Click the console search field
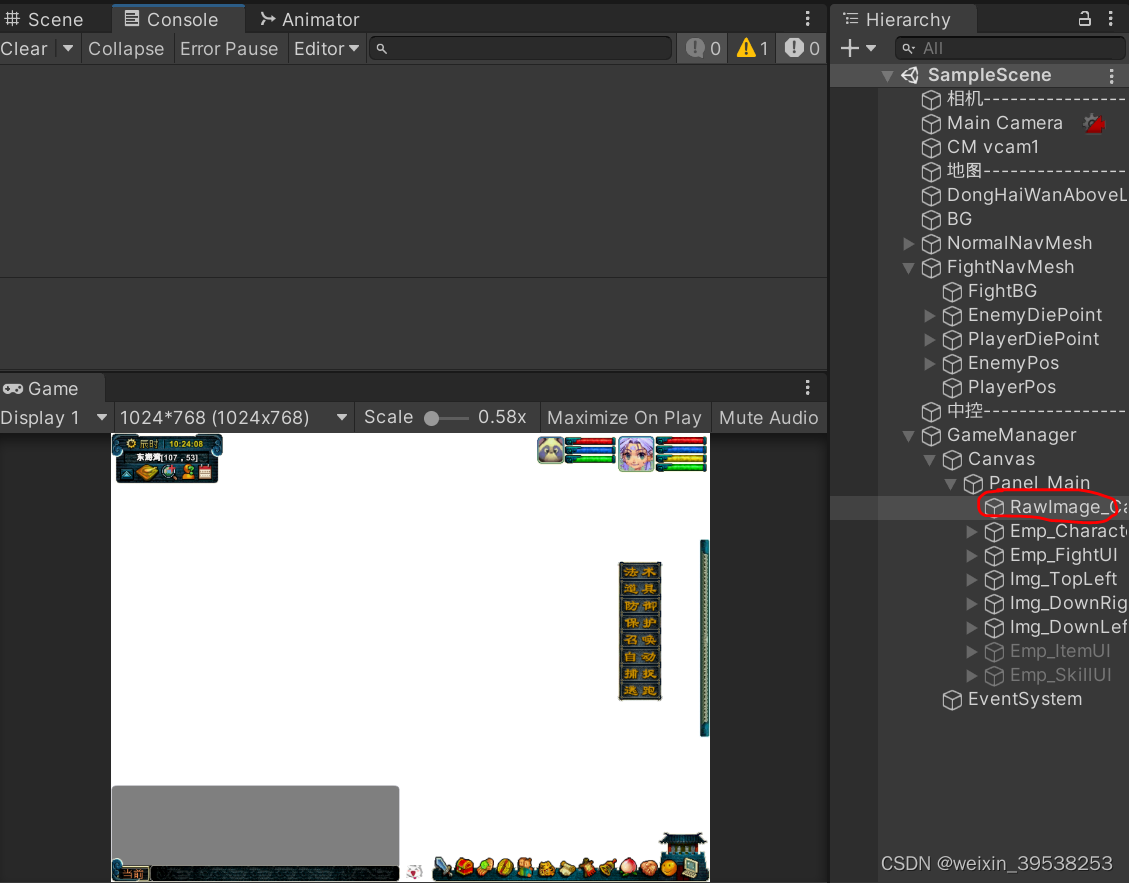Viewport: 1129px width, 883px height. point(521,48)
